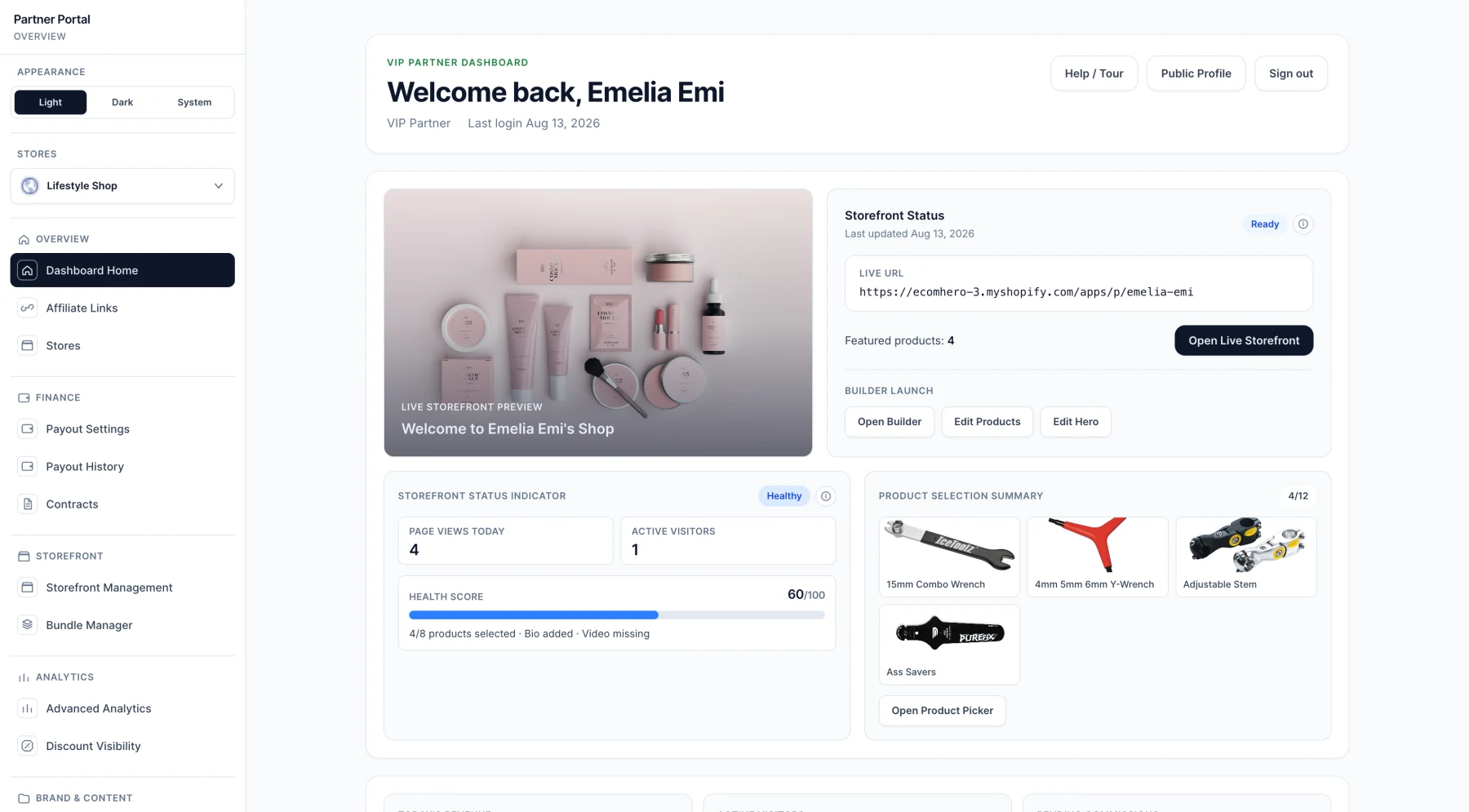Click the Page Views Today card

(x=505, y=540)
